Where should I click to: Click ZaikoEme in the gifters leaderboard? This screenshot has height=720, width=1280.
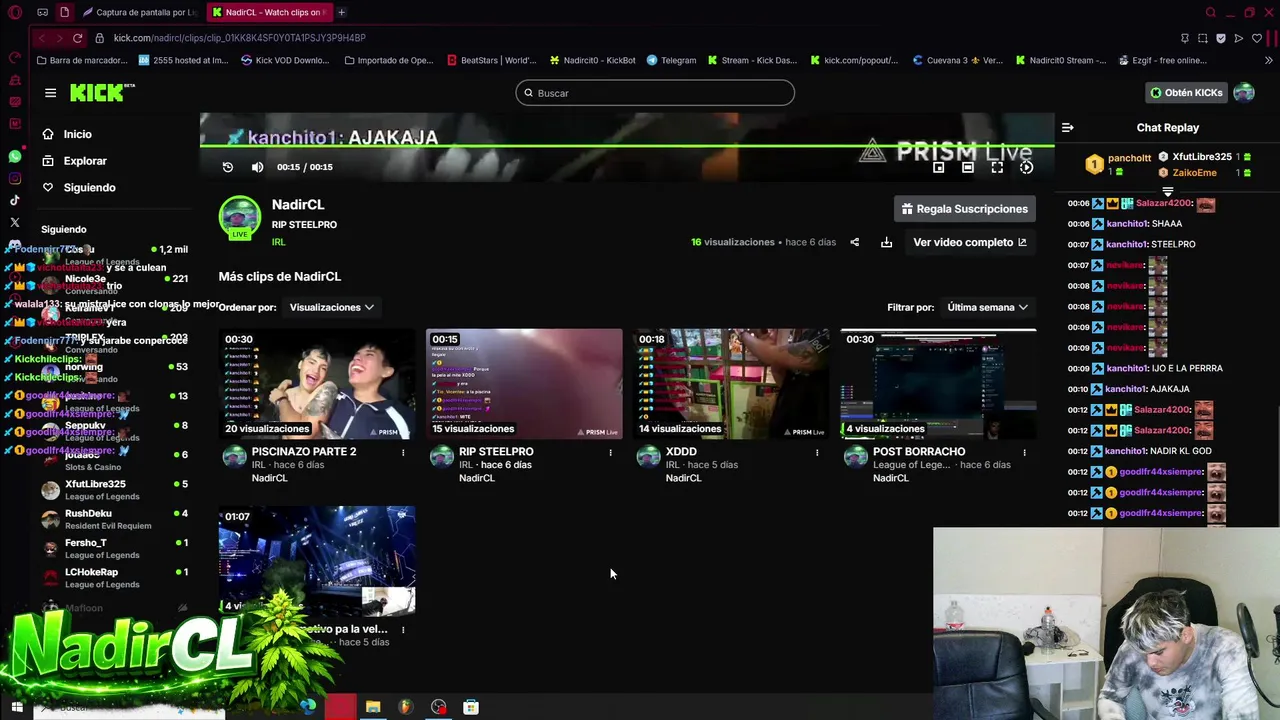[1194, 173]
